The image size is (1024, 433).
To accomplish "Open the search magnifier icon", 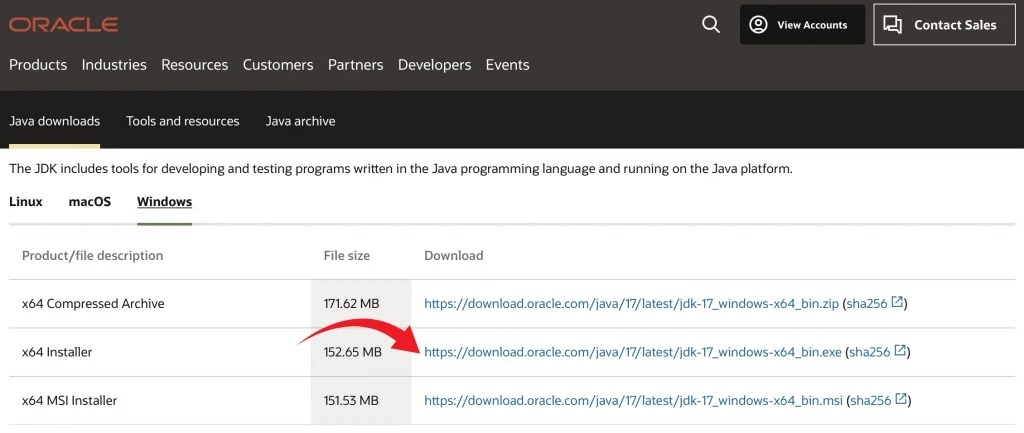I will tap(711, 25).
